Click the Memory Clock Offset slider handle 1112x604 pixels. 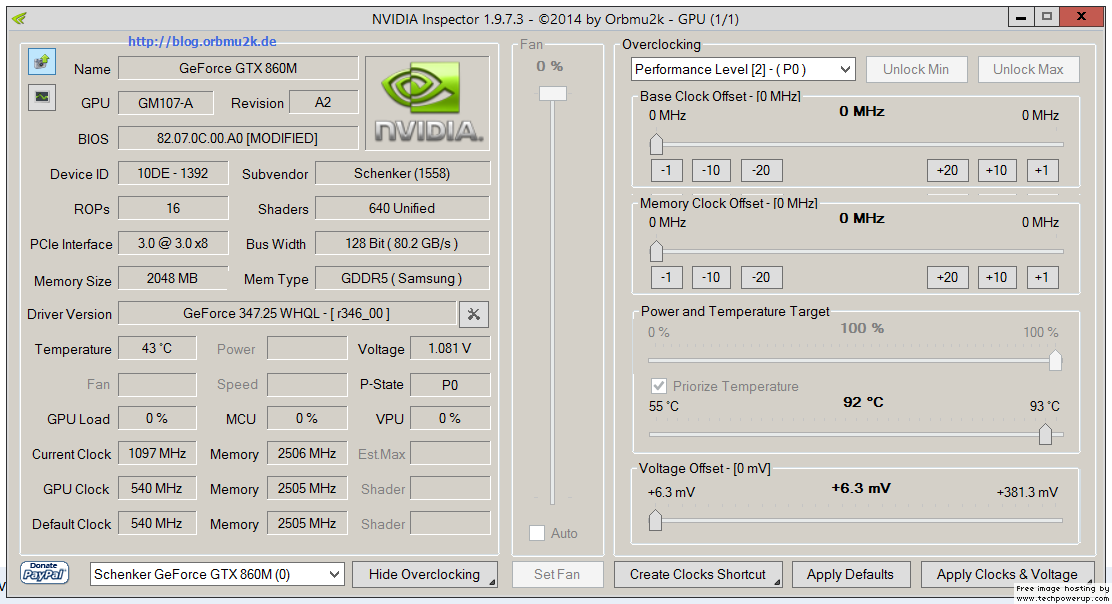click(x=656, y=251)
